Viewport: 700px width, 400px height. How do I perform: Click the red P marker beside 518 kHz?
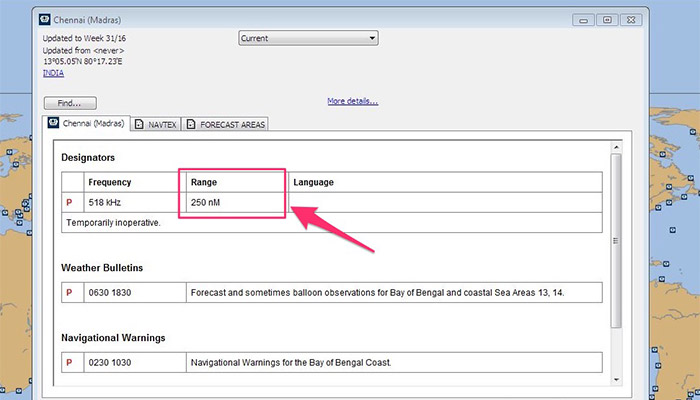[69, 203]
